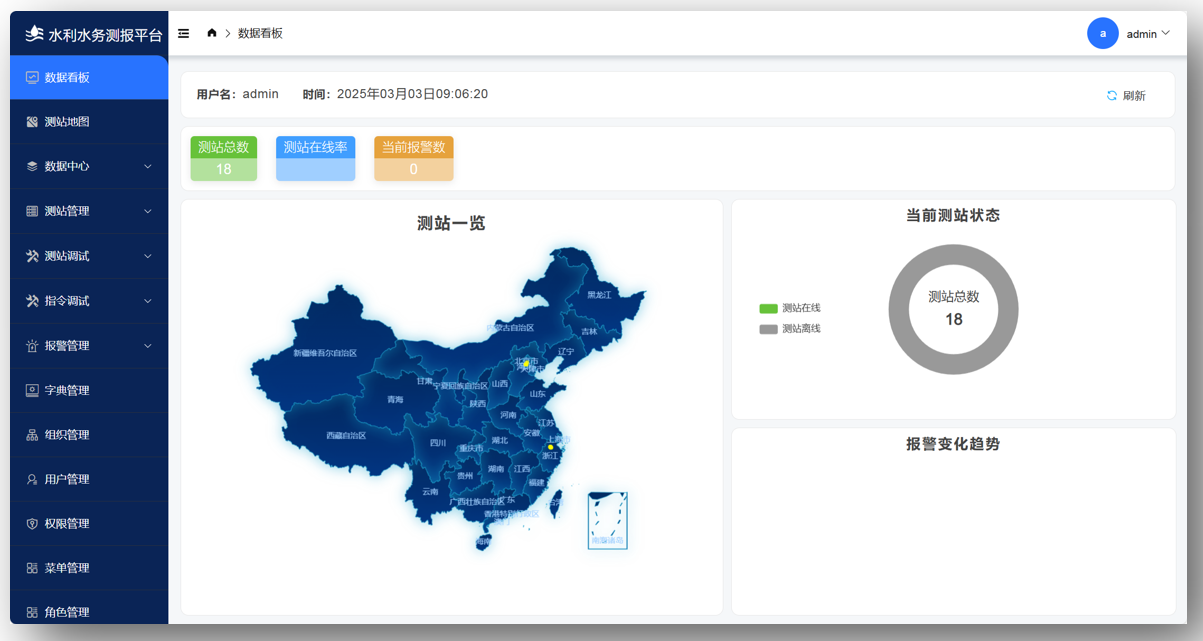The height and width of the screenshot is (641, 1203).
Task: Open the 用户管理 menu item
Action: tap(89, 479)
